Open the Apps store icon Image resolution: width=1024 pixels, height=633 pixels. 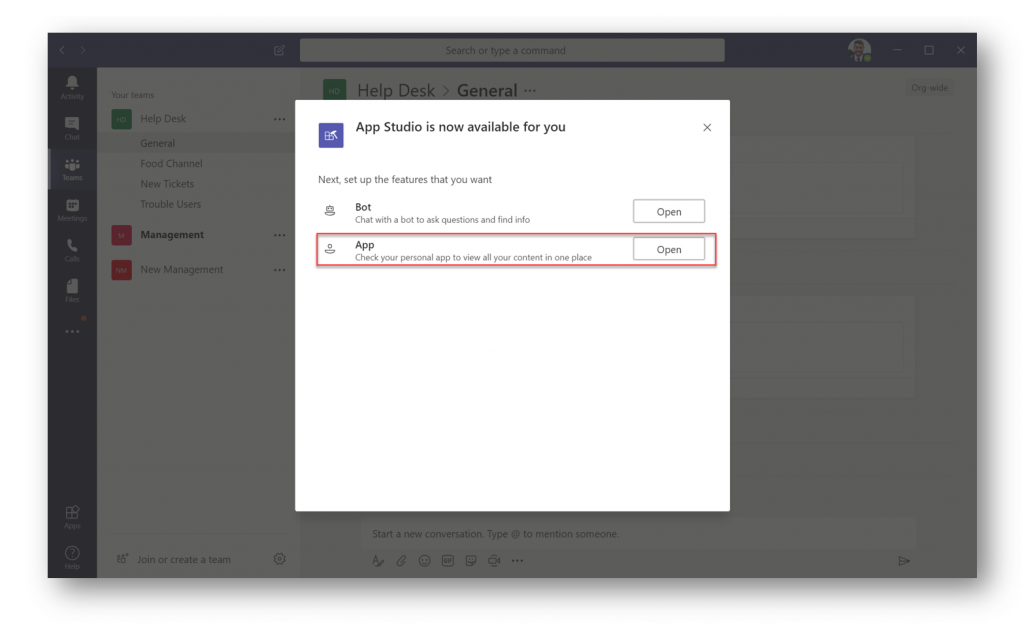[x=72, y=517]
